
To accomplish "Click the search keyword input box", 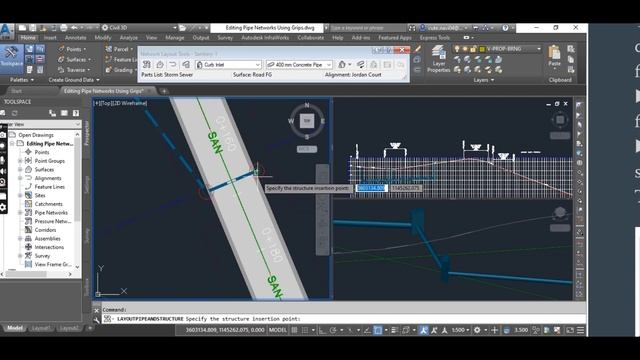I will [x=367, y=28].
